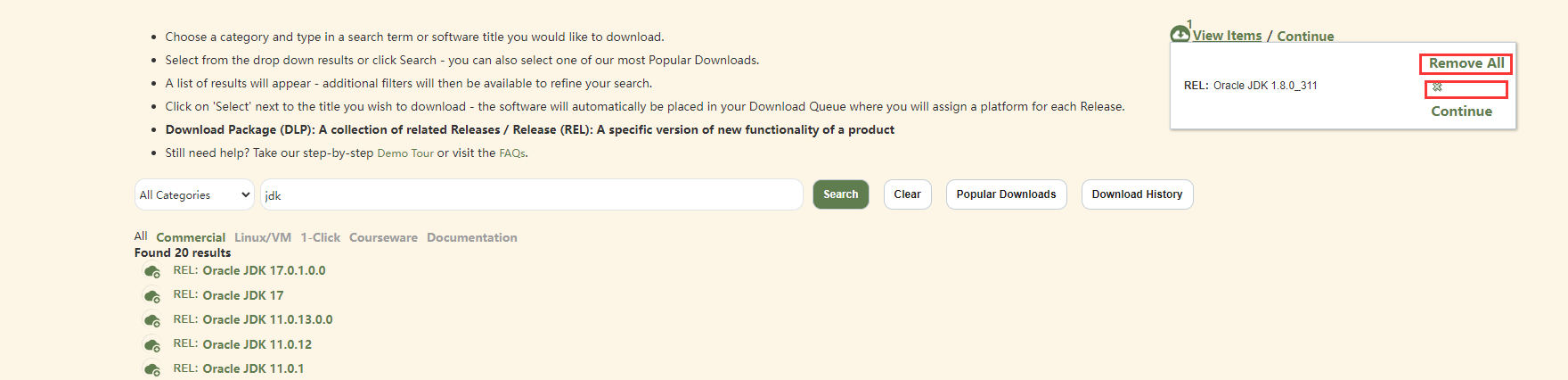Viewport: 1568px width, 380px height.
Task: Click the download queue cloud icon
Action: pyautogui.click(x=1180, y=34)
